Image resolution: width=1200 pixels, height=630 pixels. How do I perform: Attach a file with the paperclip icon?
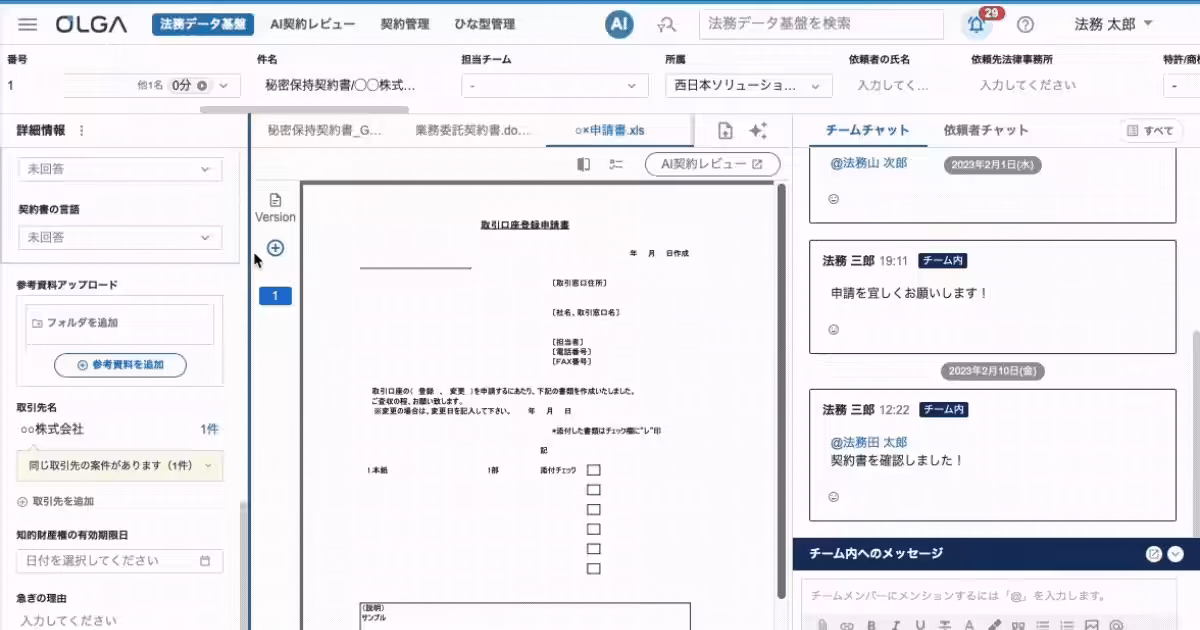pos(823,624)
